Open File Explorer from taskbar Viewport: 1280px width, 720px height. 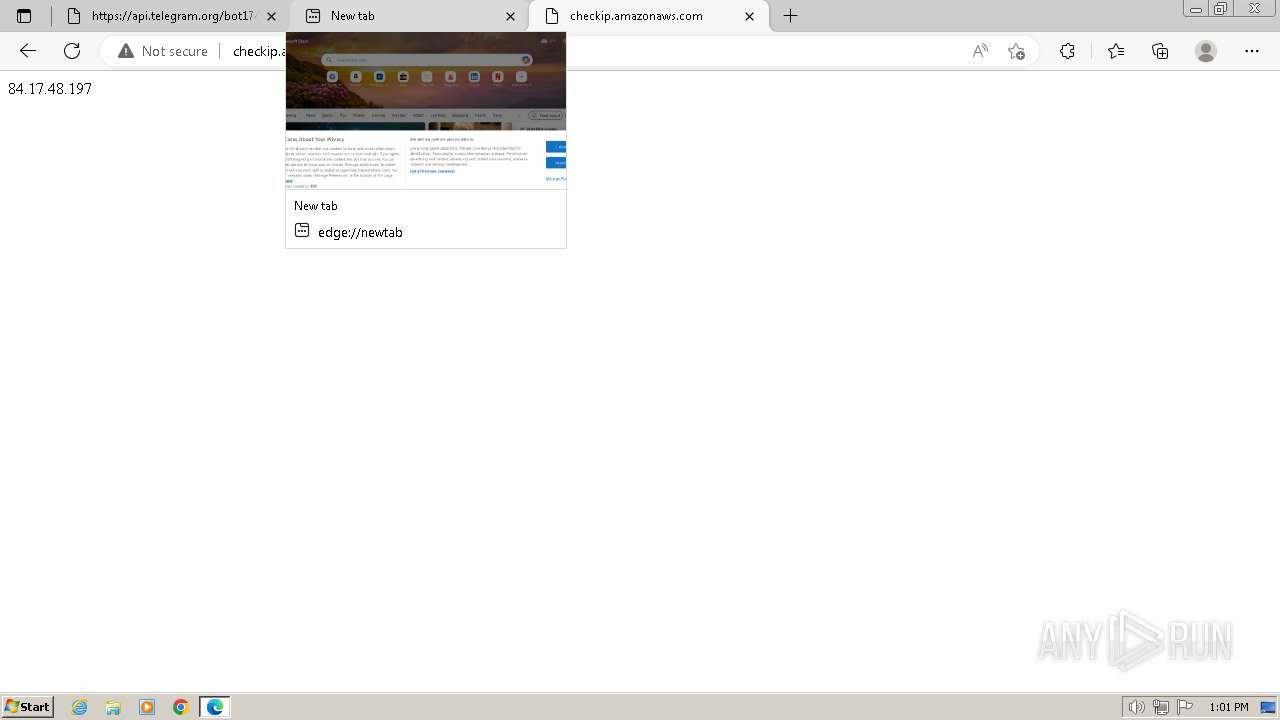coord(113,707)
